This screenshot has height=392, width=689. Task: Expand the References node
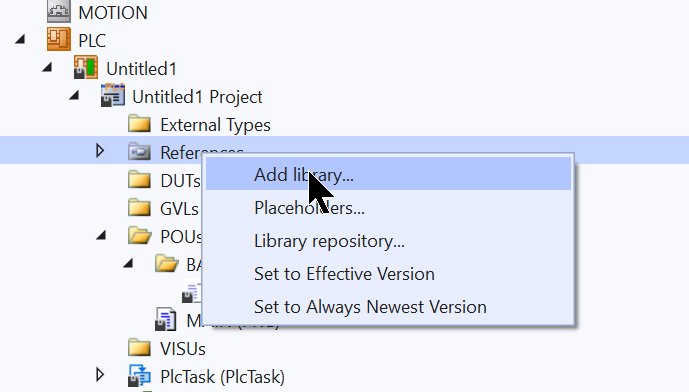100,151
